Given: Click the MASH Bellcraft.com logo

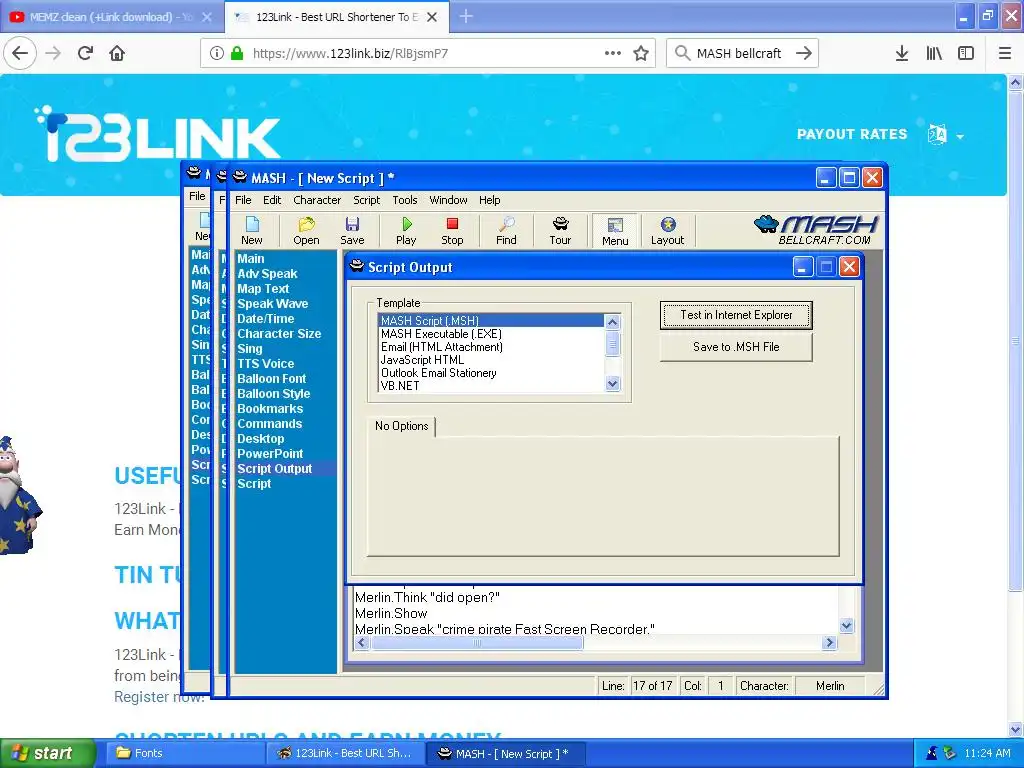Looking at the screenshot, I should tap(816, 230).
